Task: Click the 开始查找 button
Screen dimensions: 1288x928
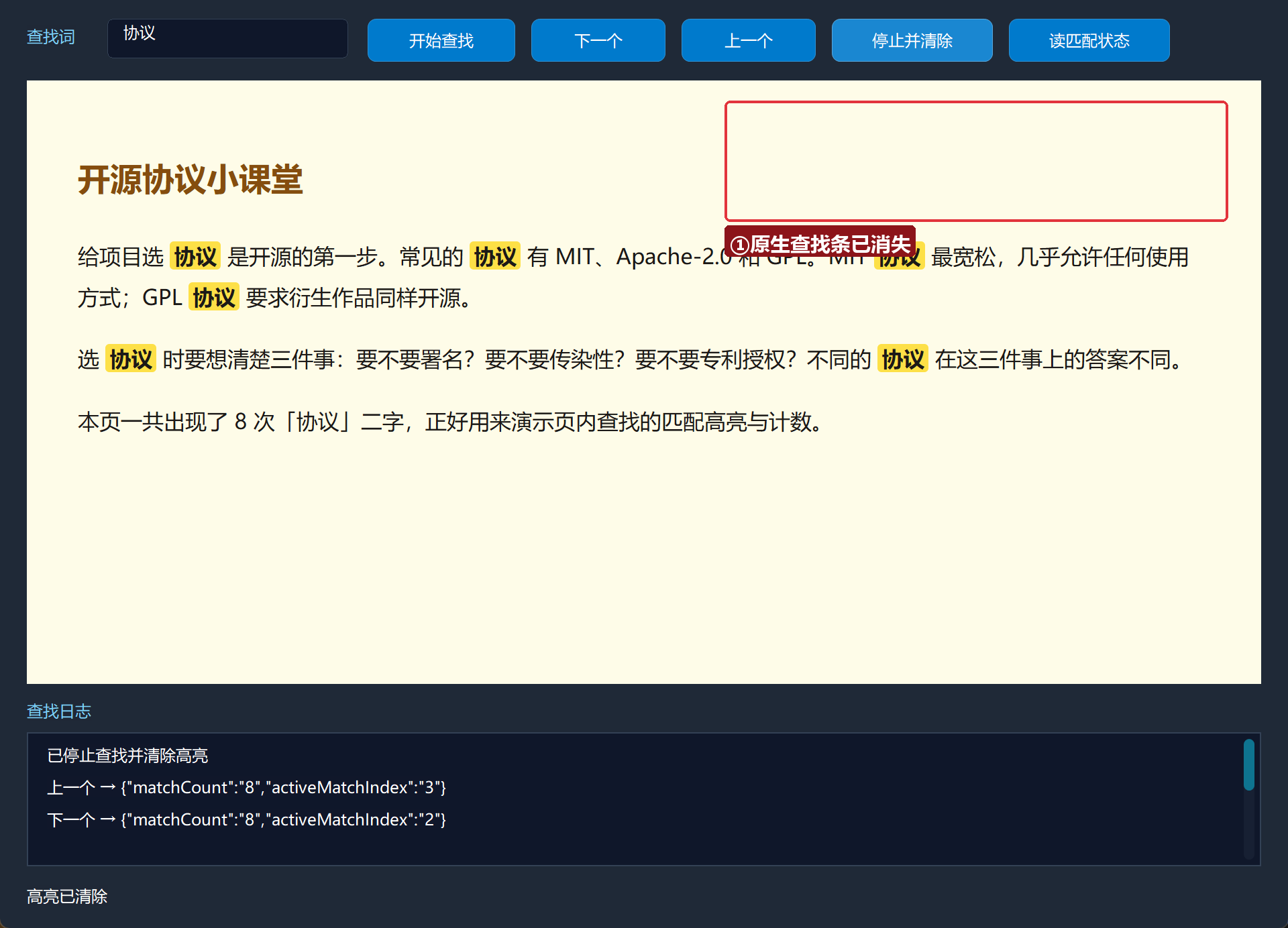Action: tap(441, 40)
